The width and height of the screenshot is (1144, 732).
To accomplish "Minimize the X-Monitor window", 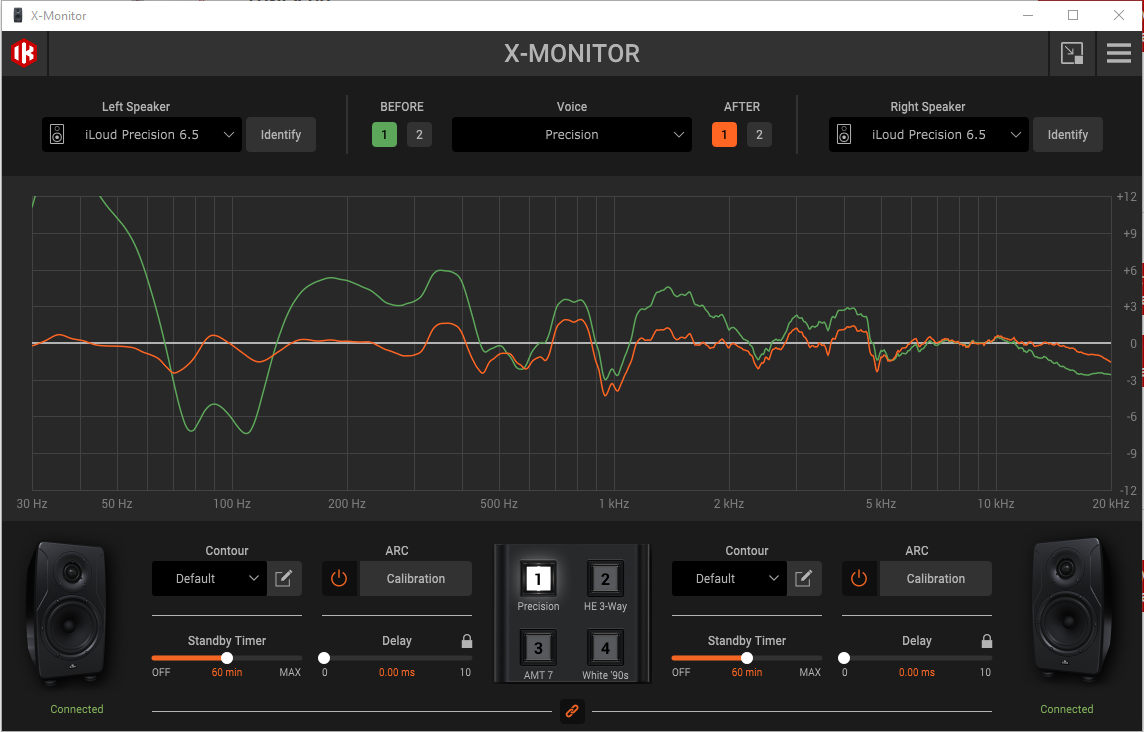I will [x=1028, y=15].
